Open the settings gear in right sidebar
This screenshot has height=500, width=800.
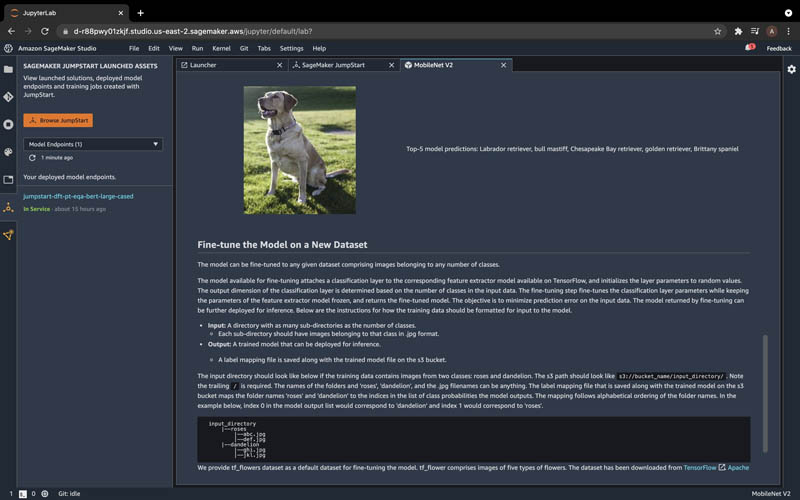click(791, 69)
